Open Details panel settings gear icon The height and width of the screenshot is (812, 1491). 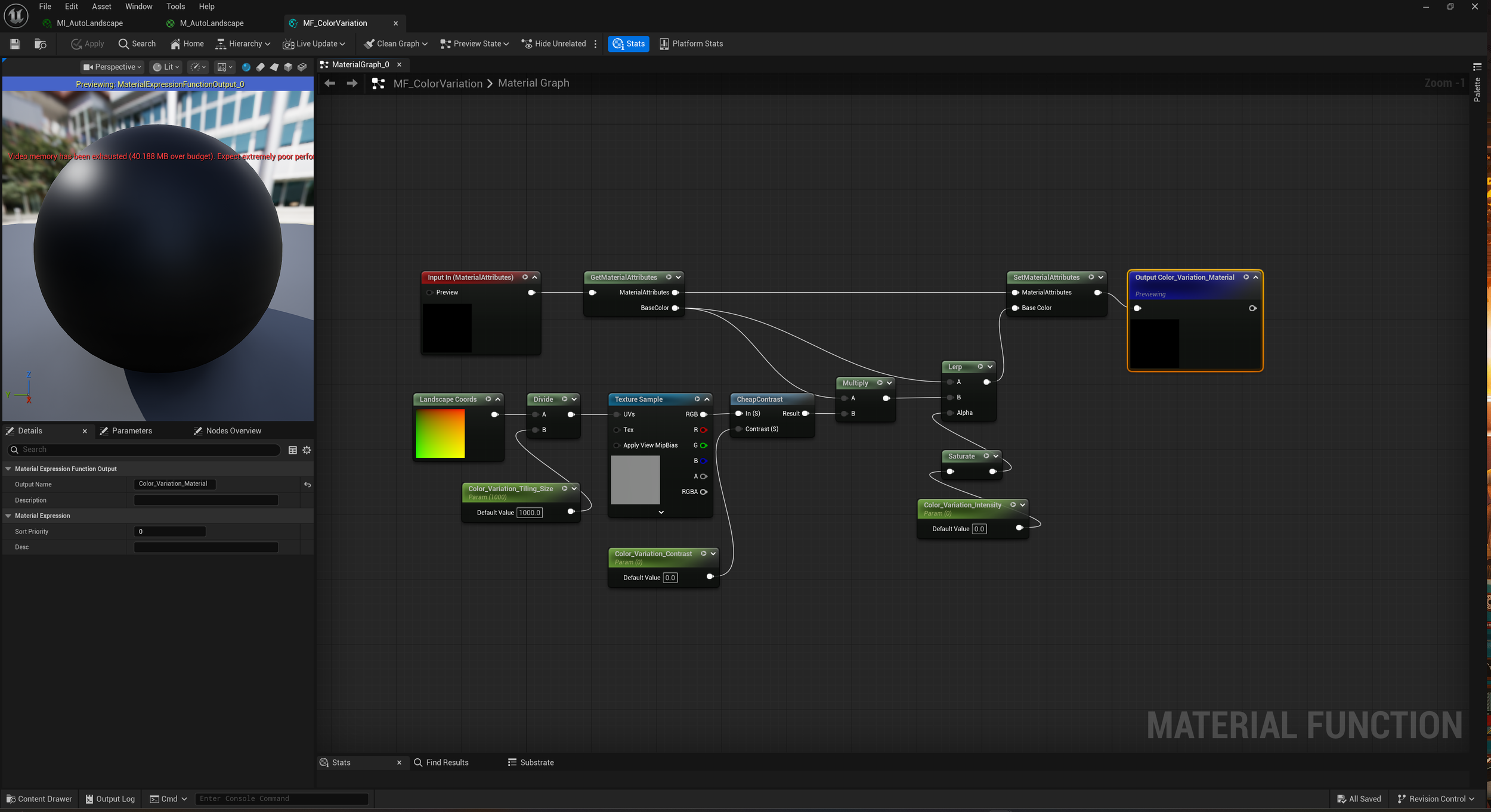307,450
